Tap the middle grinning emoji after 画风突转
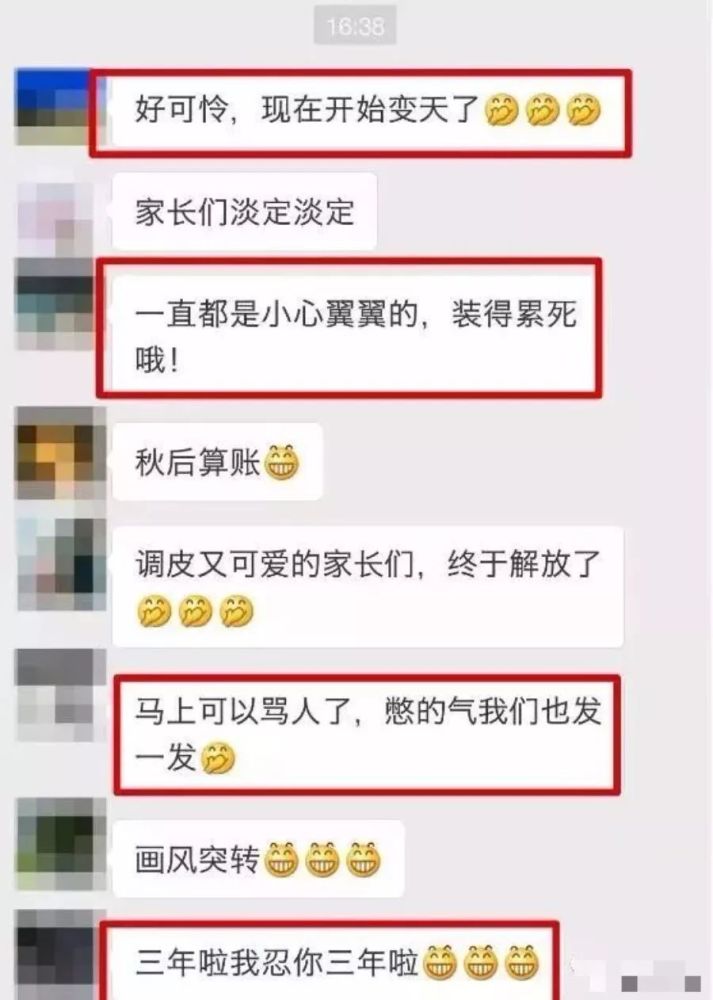 [322, 859]
